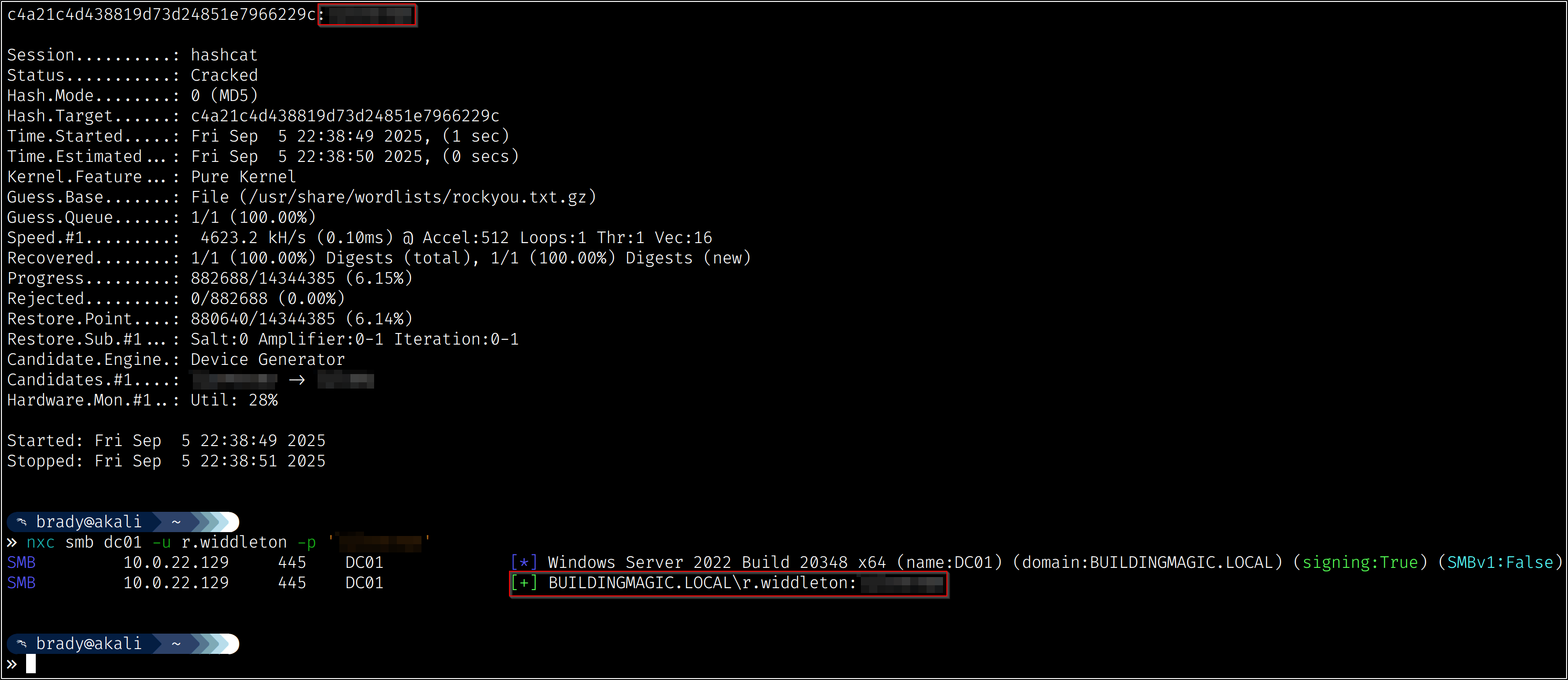Click the blue [*] info marker
1568x680 pixels.
pos(523,563)
